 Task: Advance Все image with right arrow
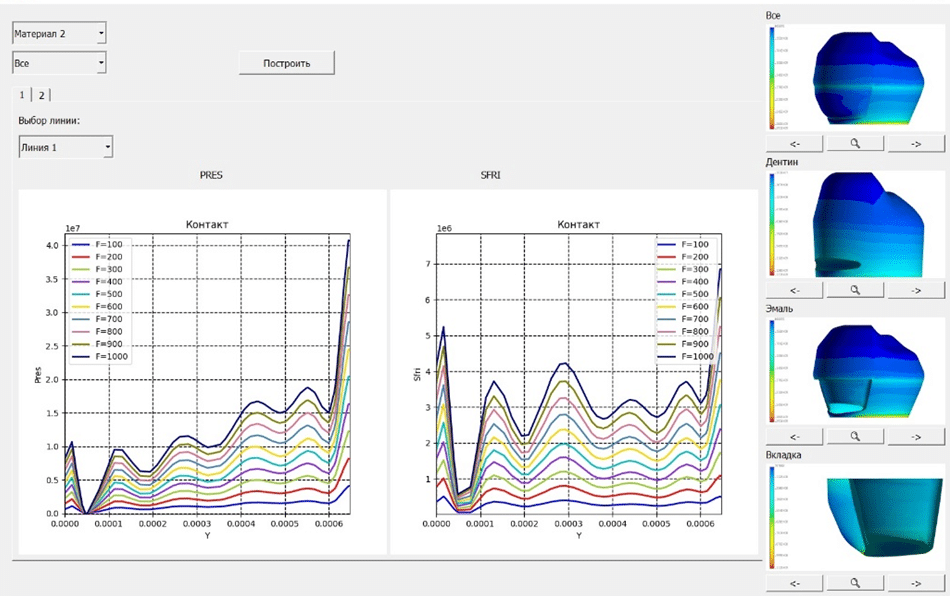tap(916, 144)
